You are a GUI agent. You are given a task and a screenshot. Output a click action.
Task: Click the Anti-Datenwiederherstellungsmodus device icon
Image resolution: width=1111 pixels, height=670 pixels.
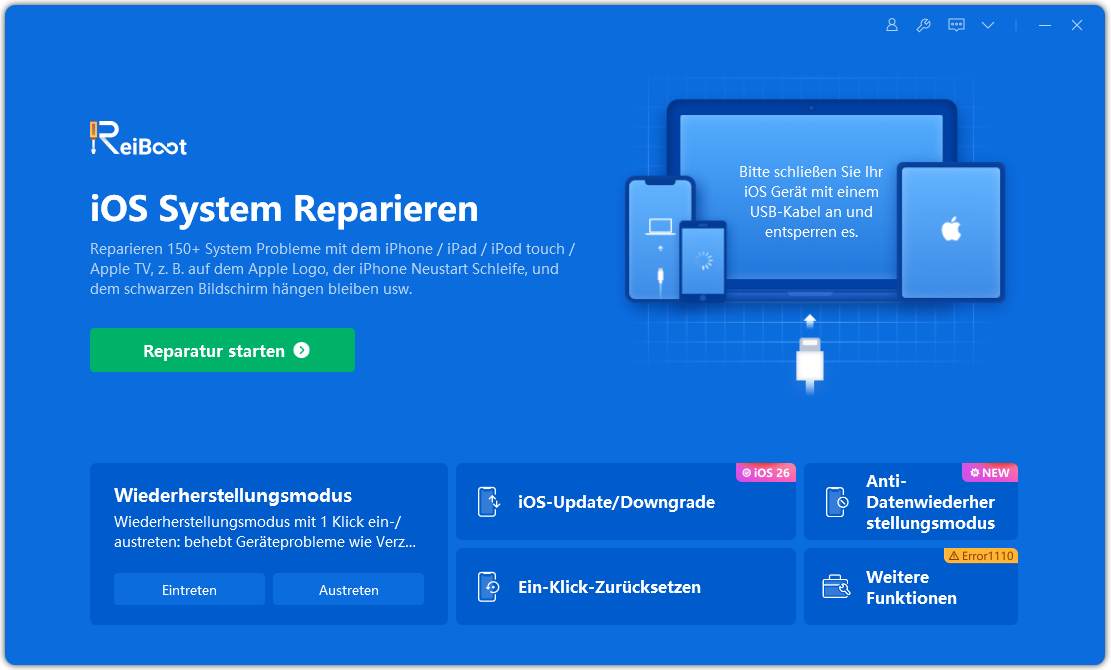[836, 502]
